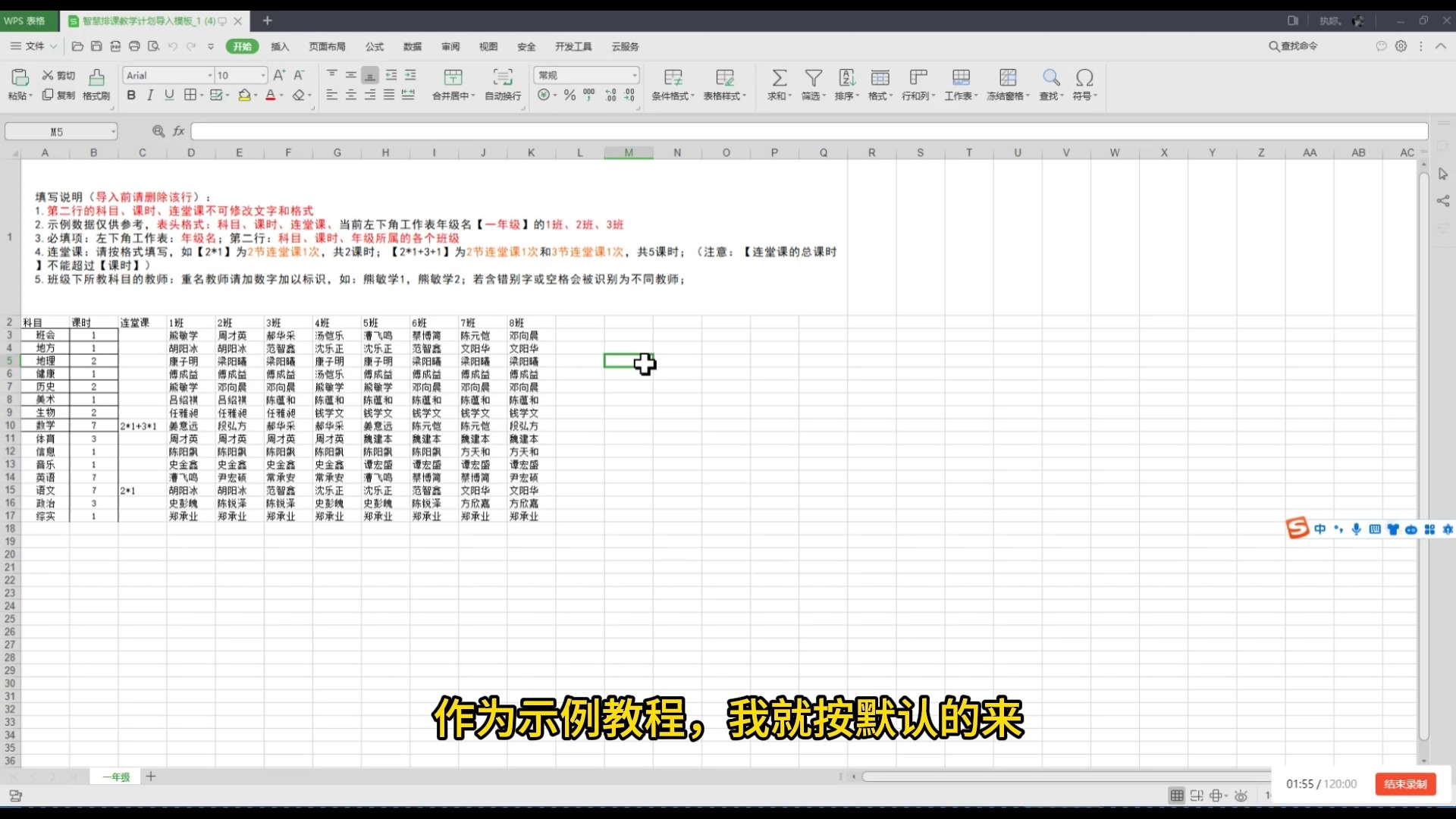Open the number format 常规 dropdown

point(634,75)
